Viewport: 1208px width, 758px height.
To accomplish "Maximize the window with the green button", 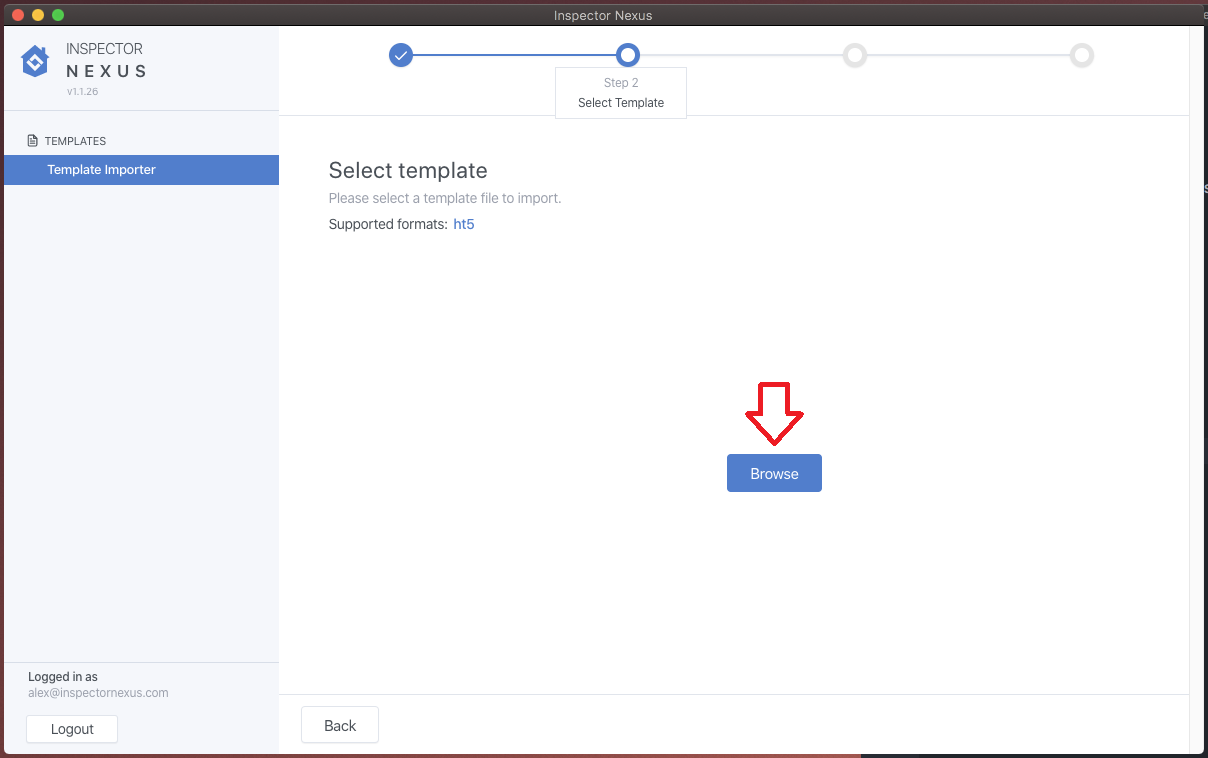I will click(58, 15).
